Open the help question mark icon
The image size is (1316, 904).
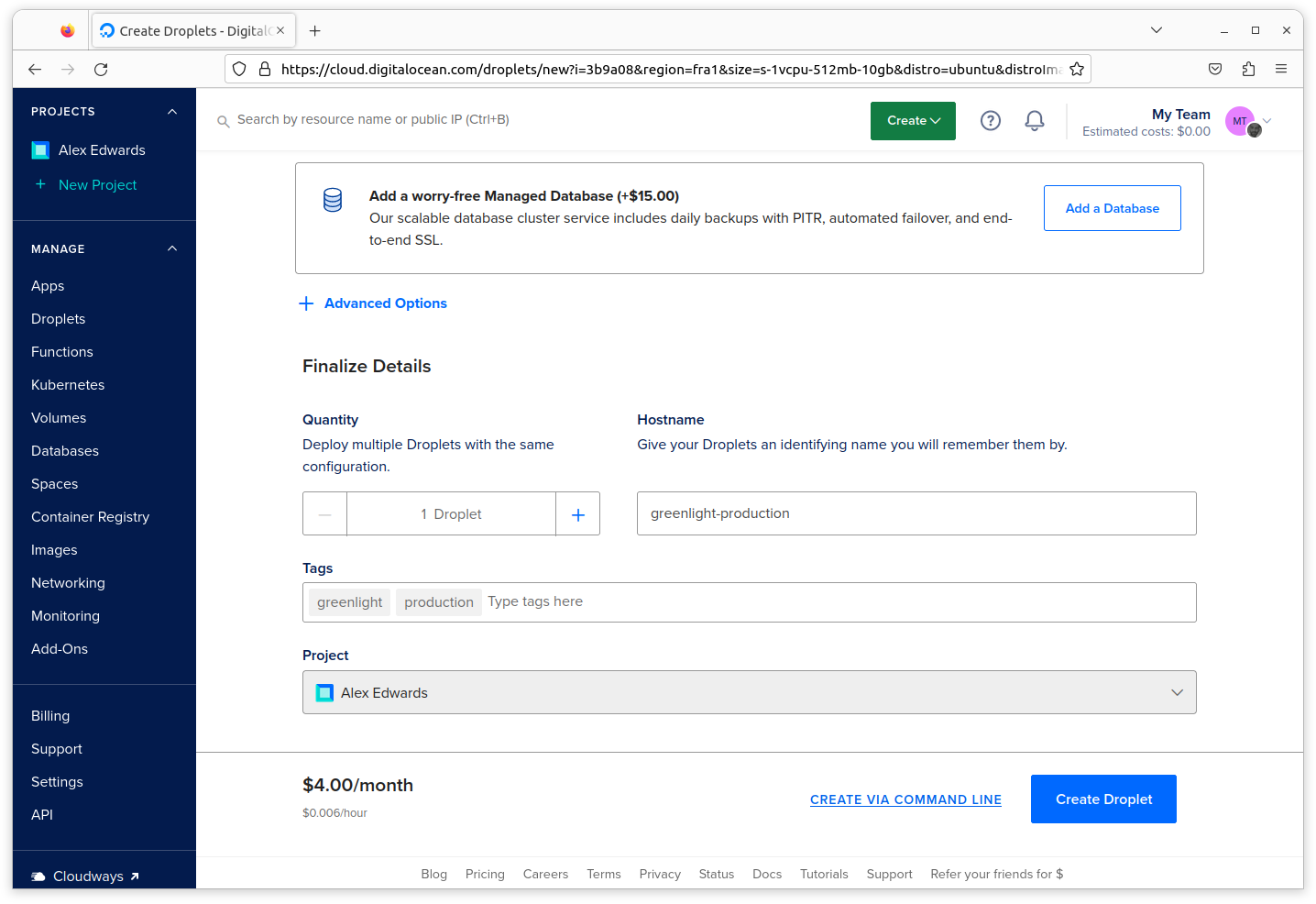(990, 121)
